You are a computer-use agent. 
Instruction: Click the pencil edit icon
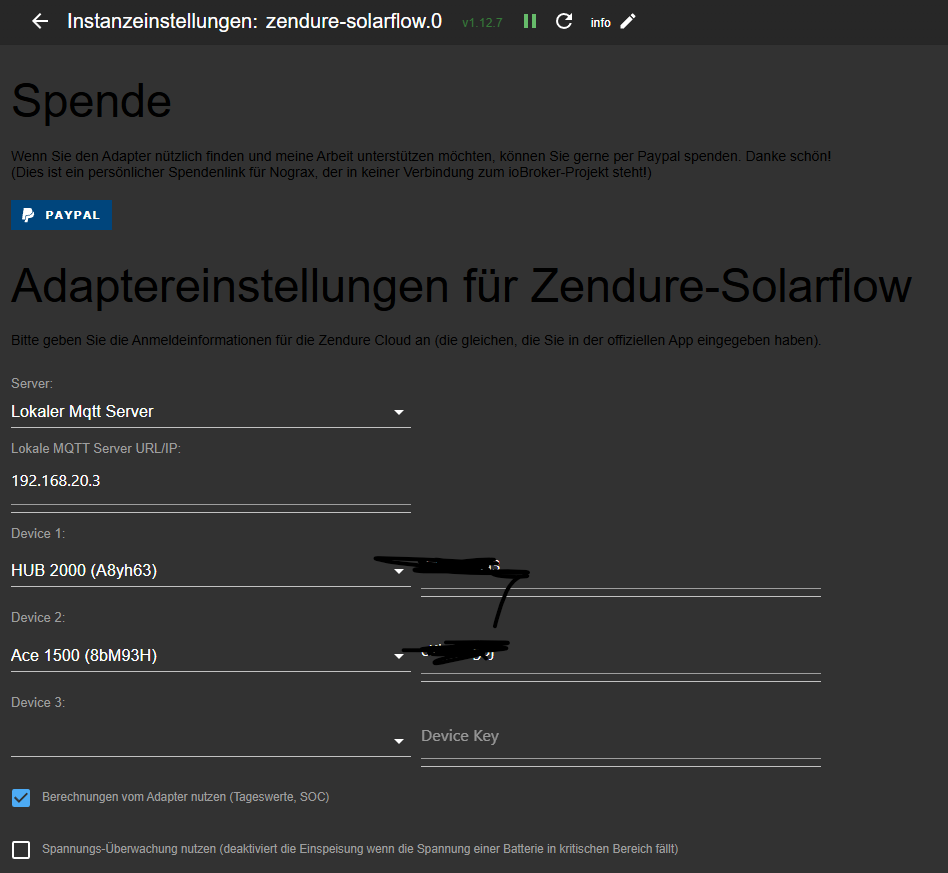(x=628, y=22)
